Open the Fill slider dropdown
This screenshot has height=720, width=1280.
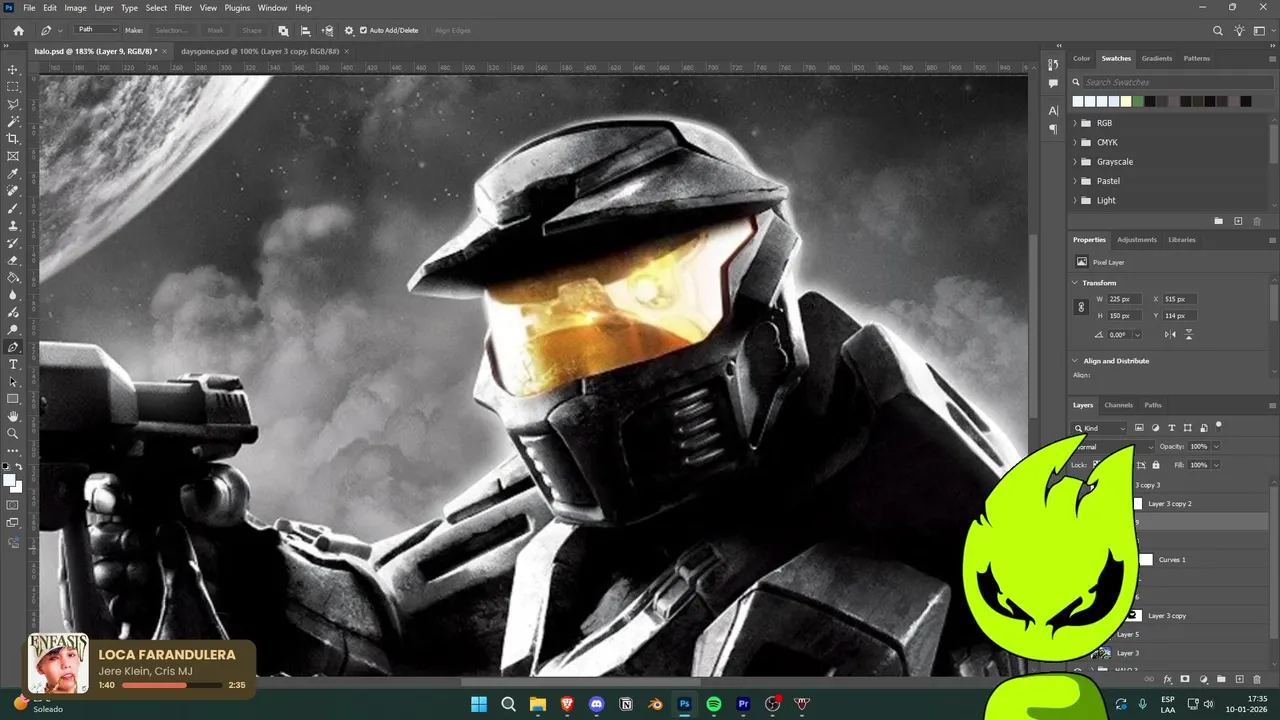tap(1216, 465)
